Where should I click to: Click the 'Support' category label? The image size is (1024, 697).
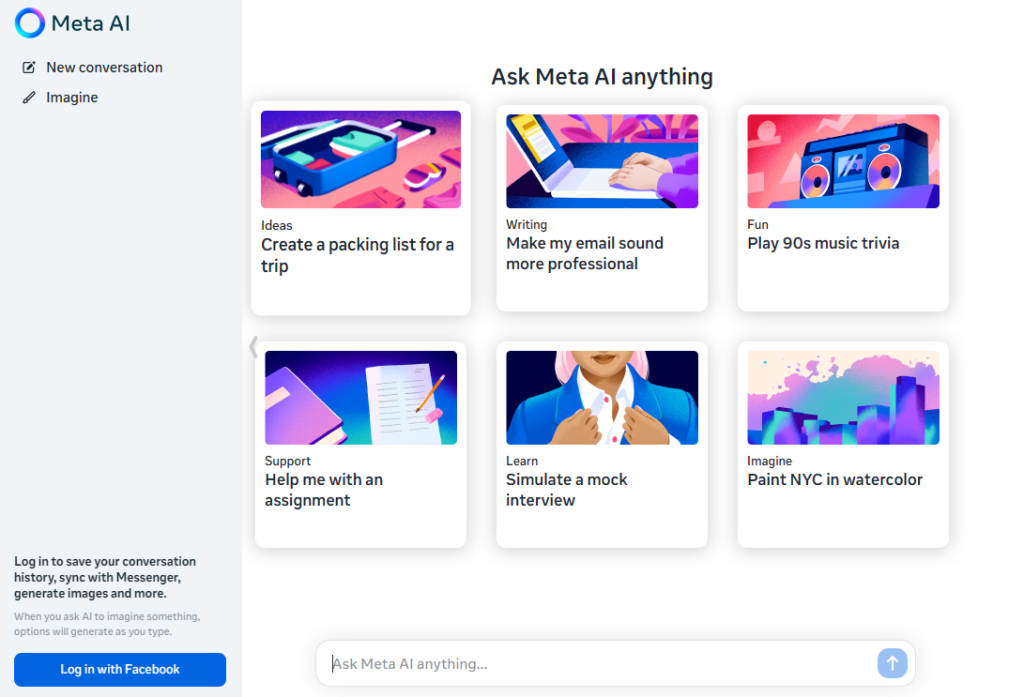pyautogui.click(x=287, y=461)
